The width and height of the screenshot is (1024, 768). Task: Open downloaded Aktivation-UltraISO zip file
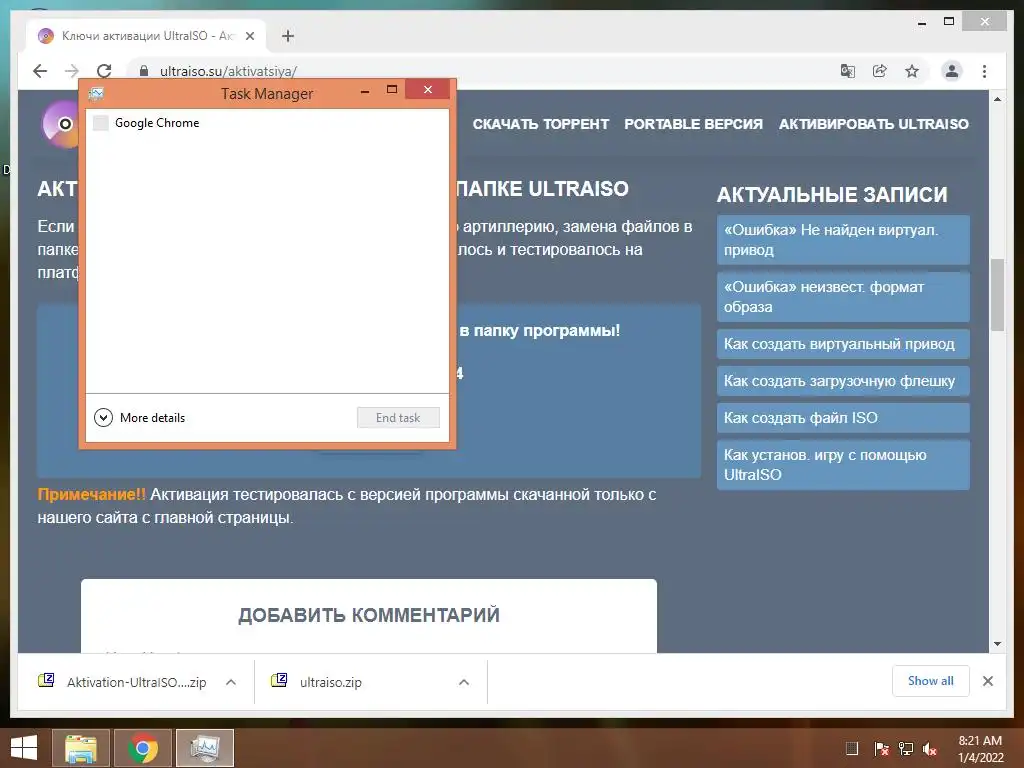(x=122, y=682)
